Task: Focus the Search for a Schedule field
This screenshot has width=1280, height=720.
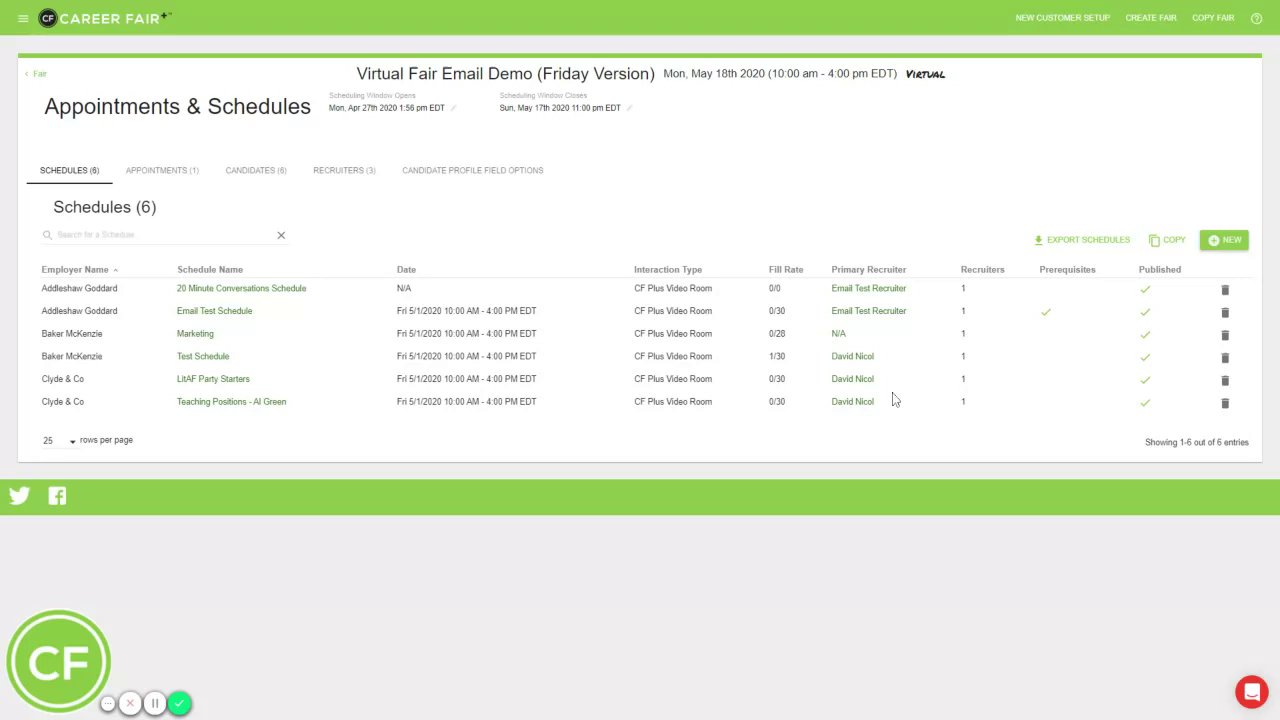Action: tap(165, 235)
